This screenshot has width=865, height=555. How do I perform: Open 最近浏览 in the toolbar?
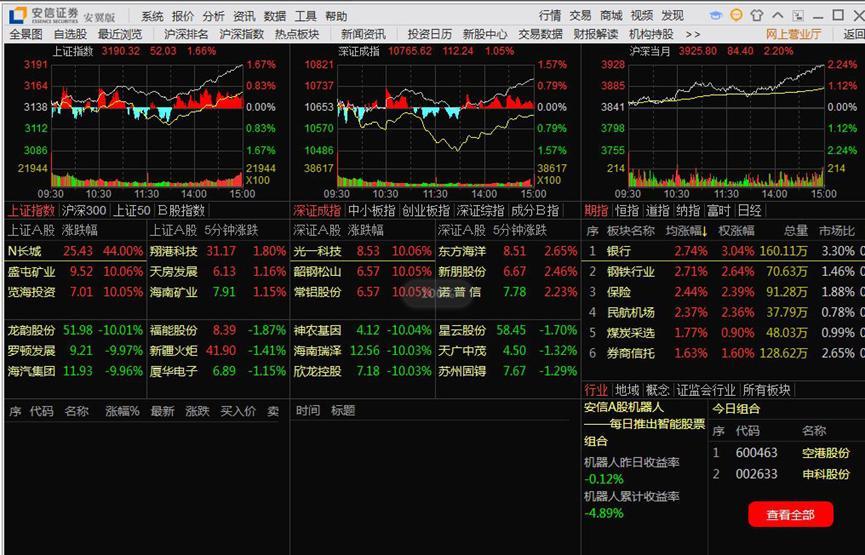coord(120,34)
